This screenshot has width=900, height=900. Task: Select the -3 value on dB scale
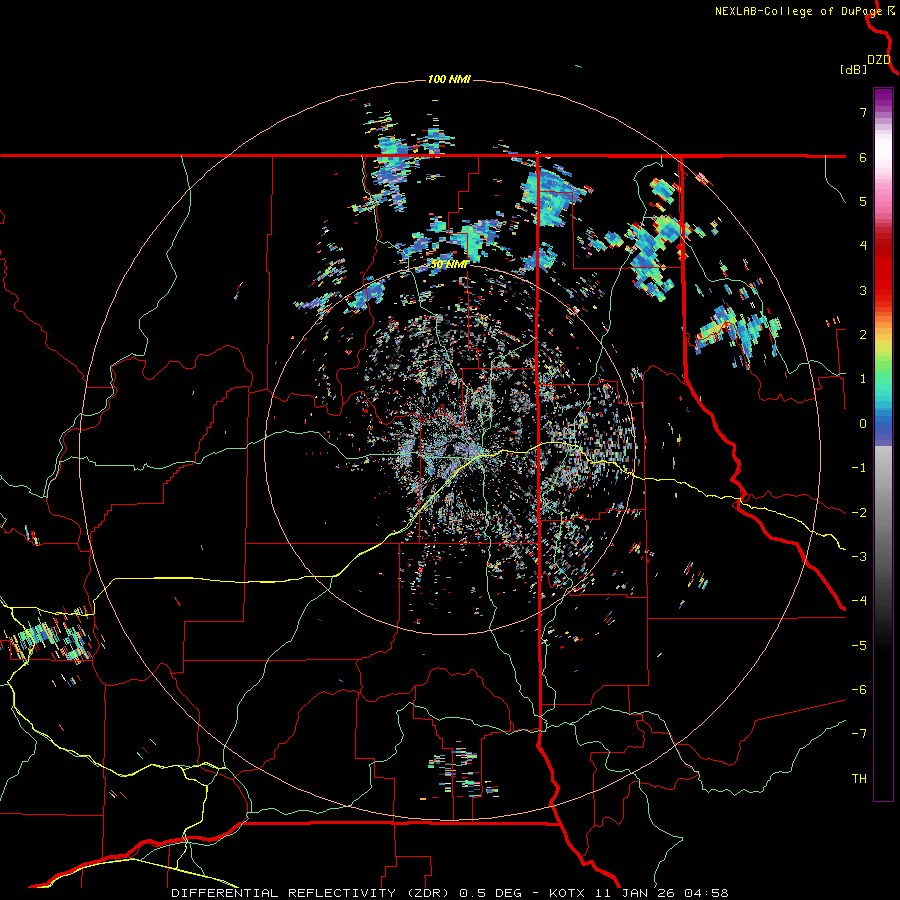pyautogui.click(x=859, y=557)
